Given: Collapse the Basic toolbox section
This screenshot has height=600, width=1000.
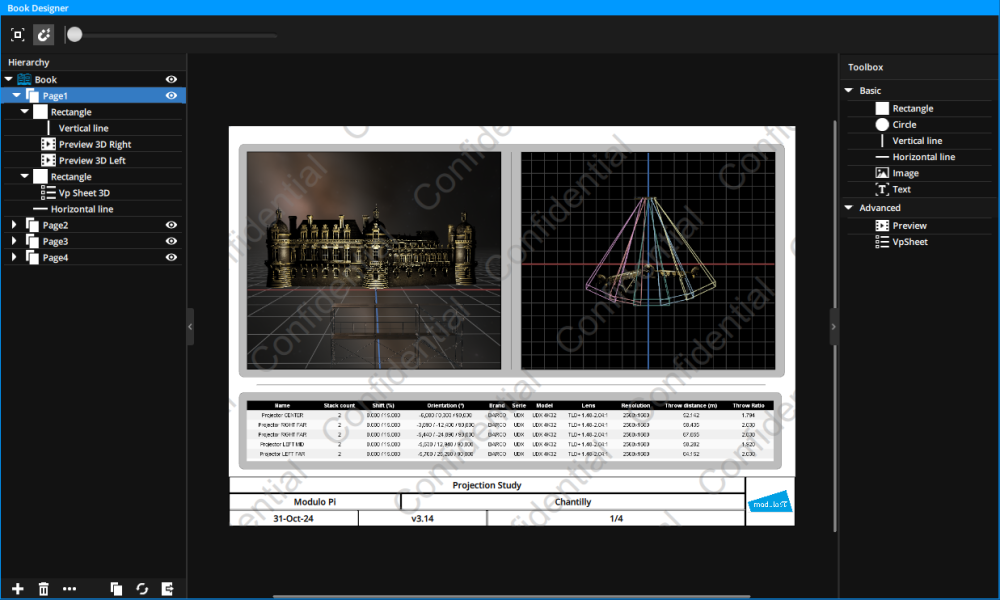Looking at the screenshot, I should coord(849,91).
